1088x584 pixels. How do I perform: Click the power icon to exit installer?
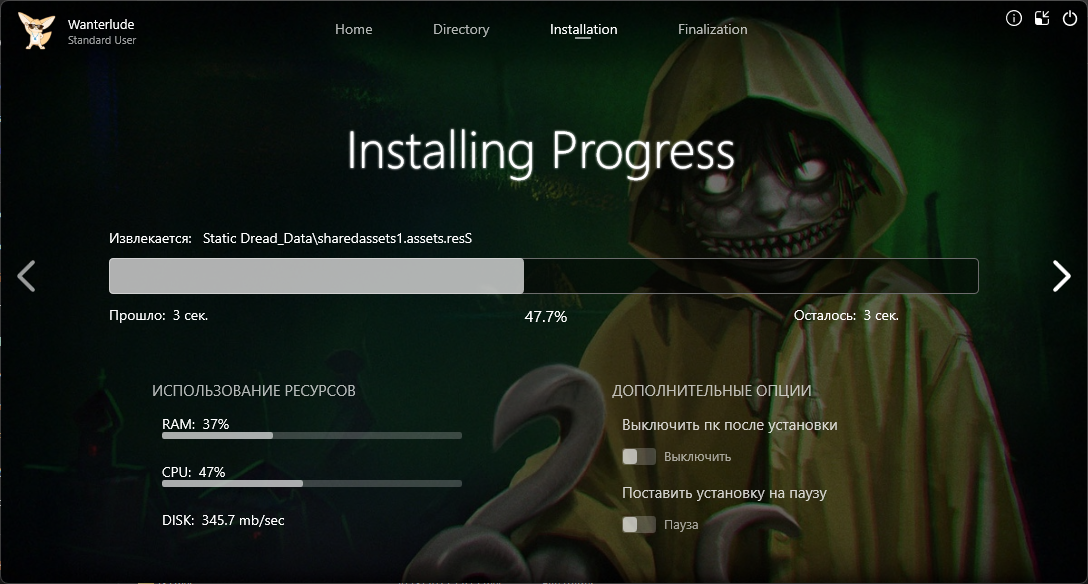pos(1070,18)
